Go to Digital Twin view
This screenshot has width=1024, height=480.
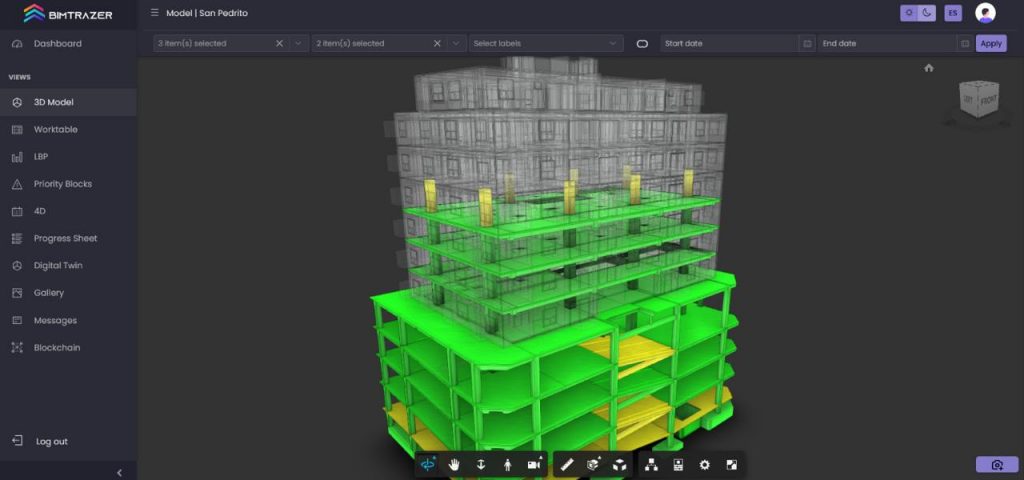click(x=58, y=266)
